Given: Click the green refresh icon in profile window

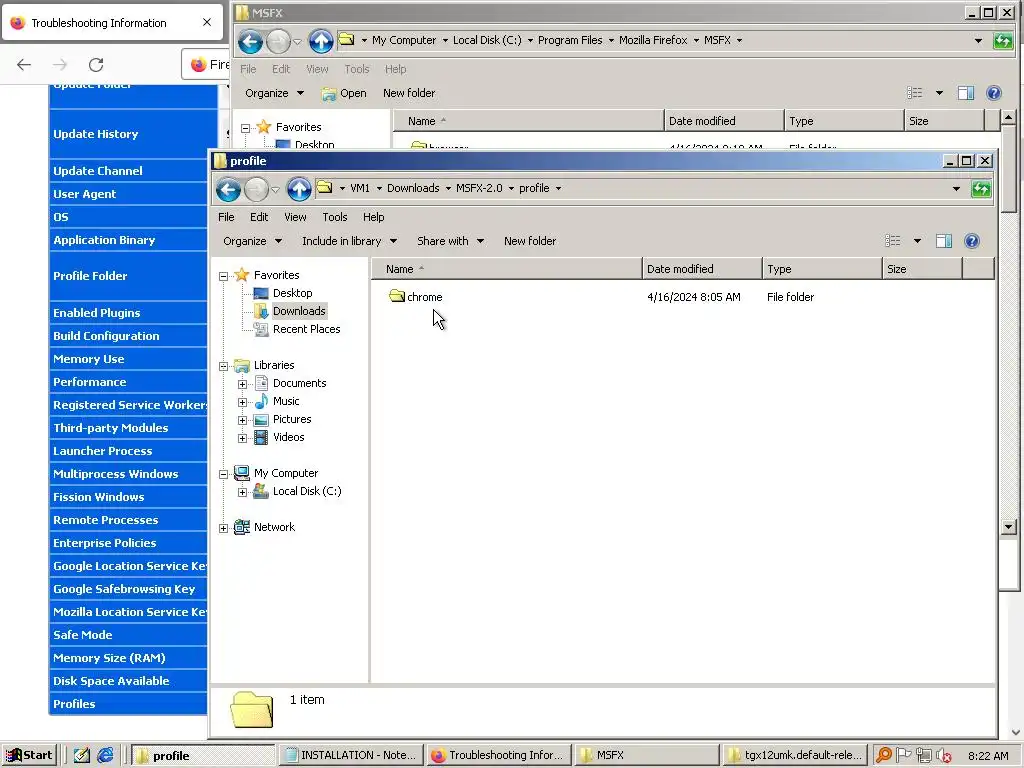Looking at the screenshot, I should (981, 189).
